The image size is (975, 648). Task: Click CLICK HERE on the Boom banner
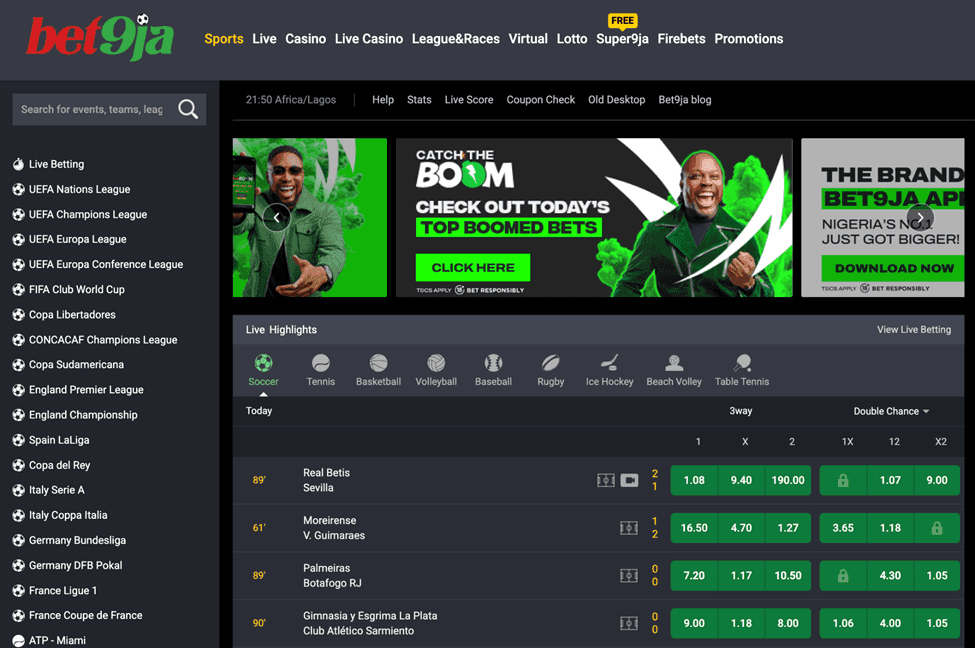click(473, 267)
